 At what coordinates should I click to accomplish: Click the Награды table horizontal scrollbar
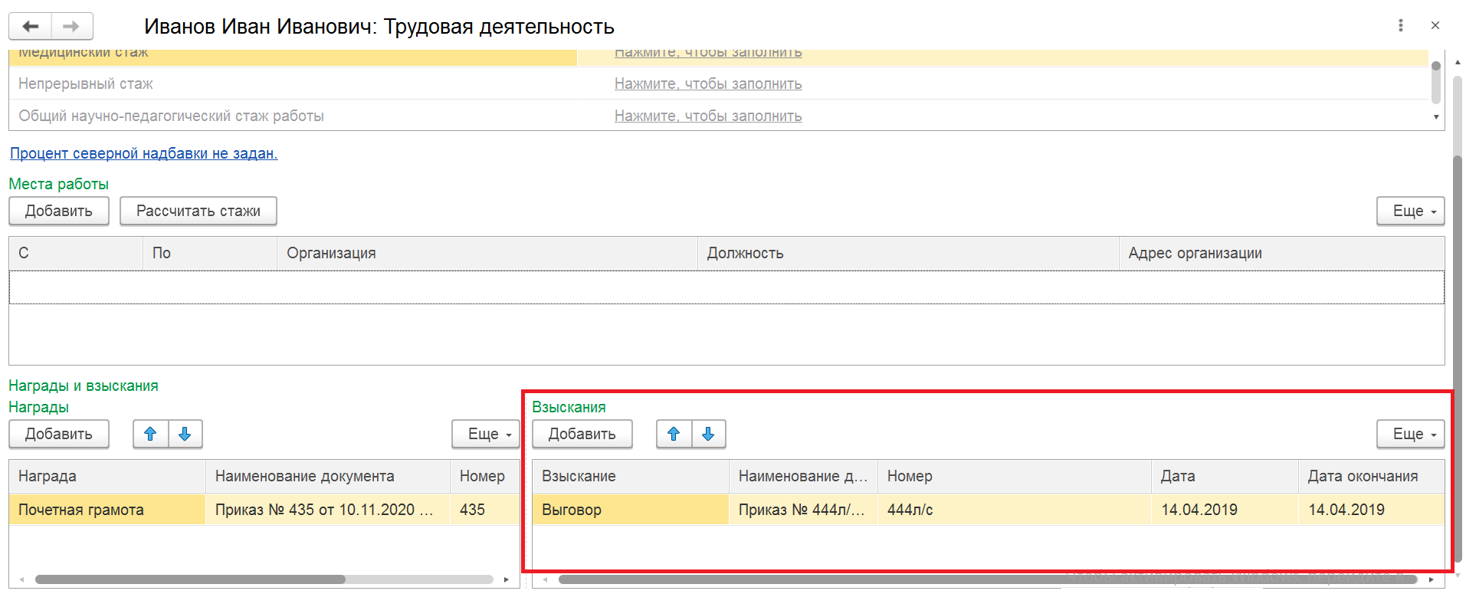click(x=190, y=580)
